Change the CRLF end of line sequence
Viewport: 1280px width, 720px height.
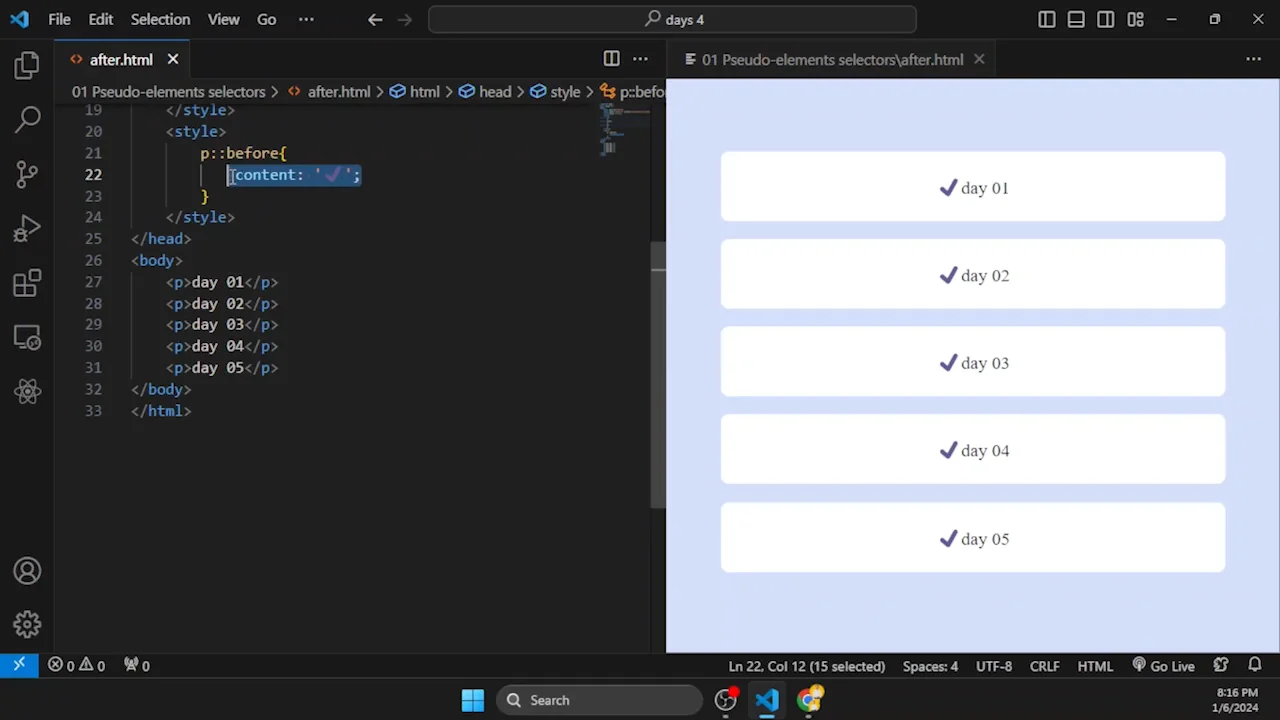pyautogui.click(x=1045, y=666)
